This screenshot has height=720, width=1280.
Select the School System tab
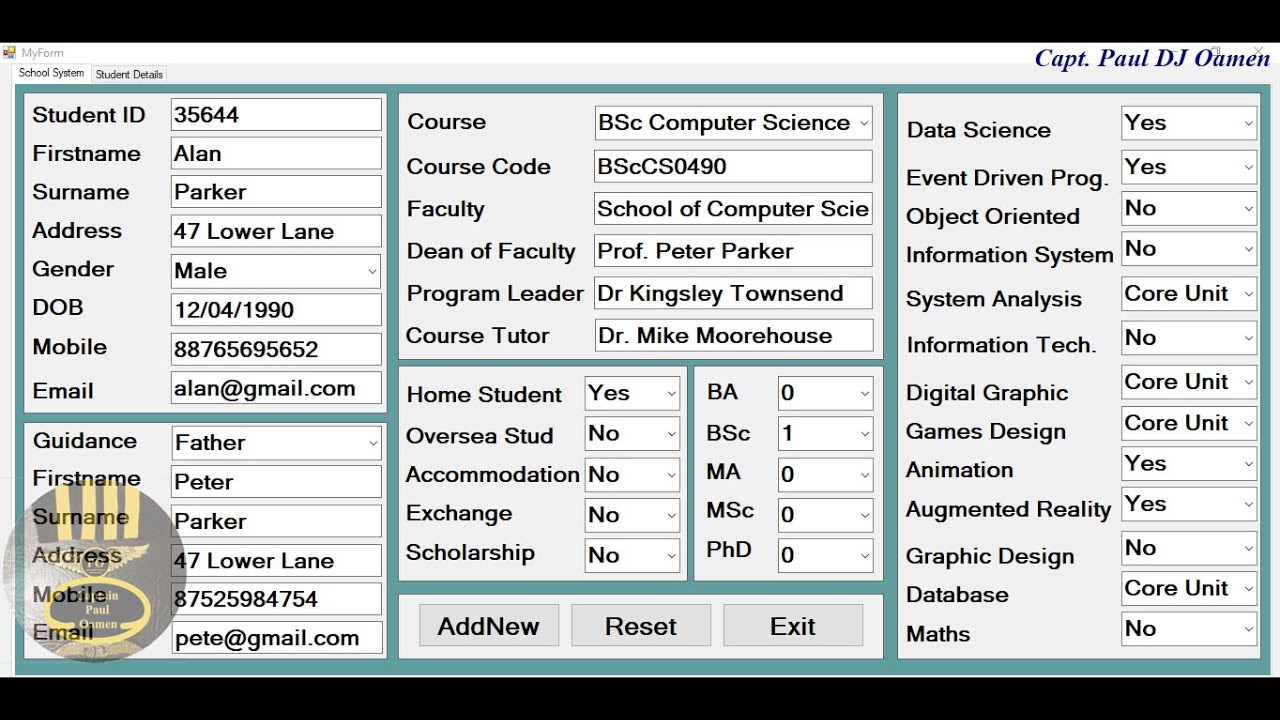(x=51, y=73)
